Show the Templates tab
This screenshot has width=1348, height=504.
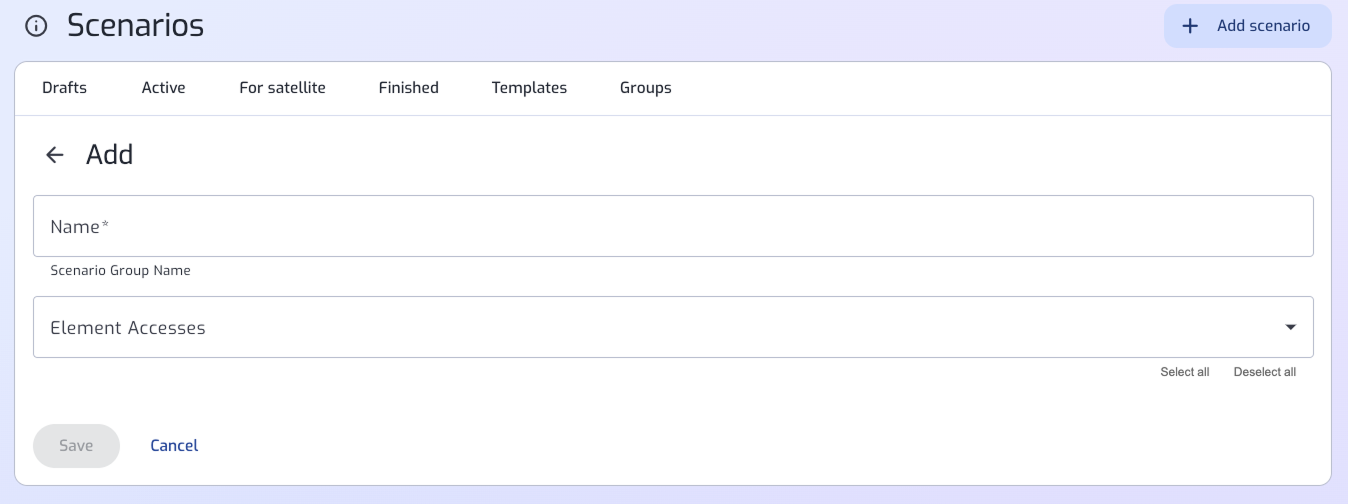pos(529,88)
